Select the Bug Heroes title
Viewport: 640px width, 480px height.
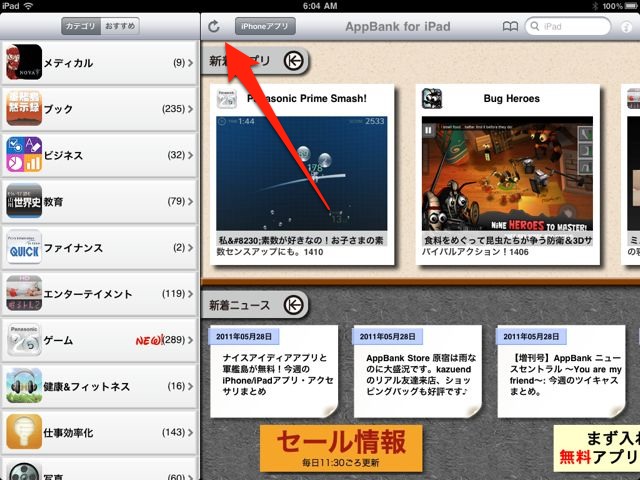[x=511, y=98]
